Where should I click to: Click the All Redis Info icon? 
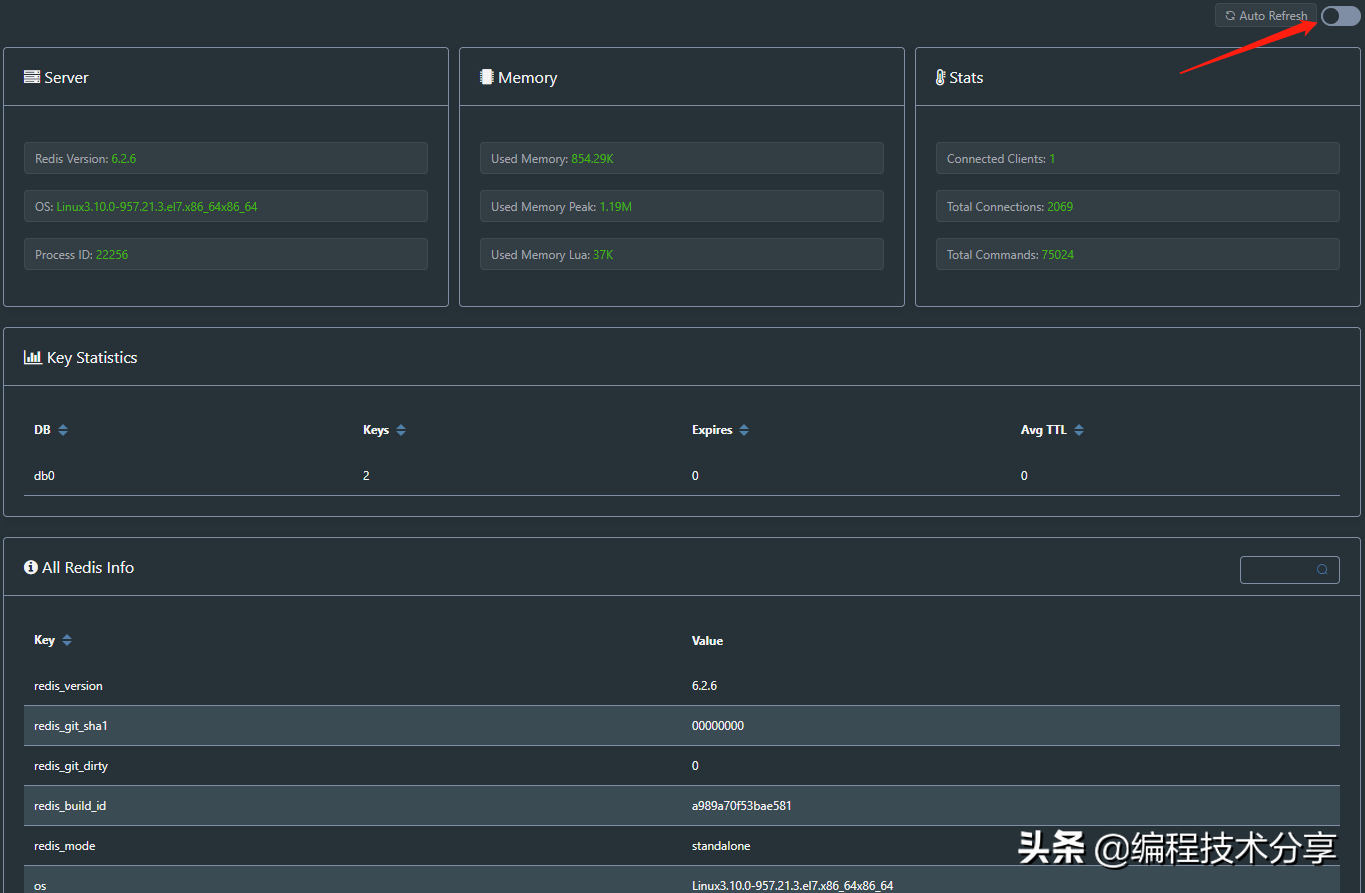pos(31,567)
